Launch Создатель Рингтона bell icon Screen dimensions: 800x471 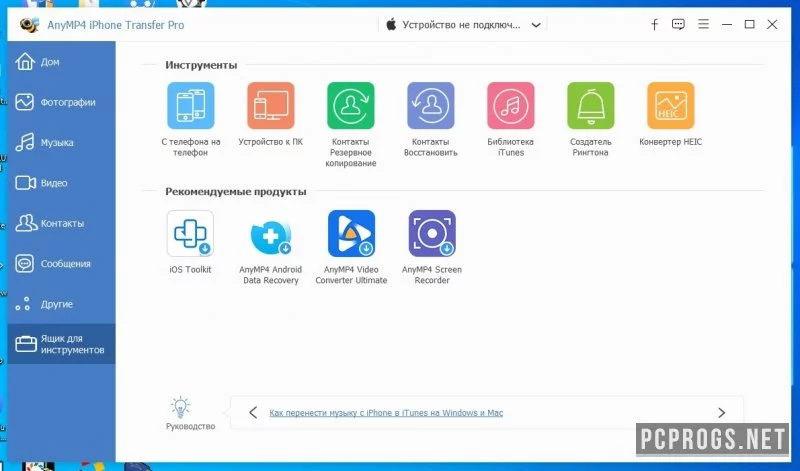click(591, 106)
